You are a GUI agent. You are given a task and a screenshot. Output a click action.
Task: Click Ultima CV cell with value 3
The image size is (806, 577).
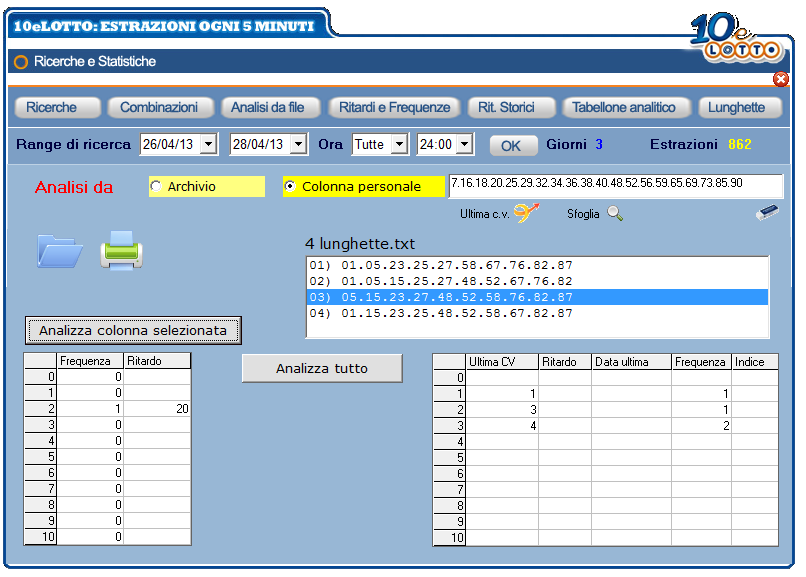tap(502, 410)
